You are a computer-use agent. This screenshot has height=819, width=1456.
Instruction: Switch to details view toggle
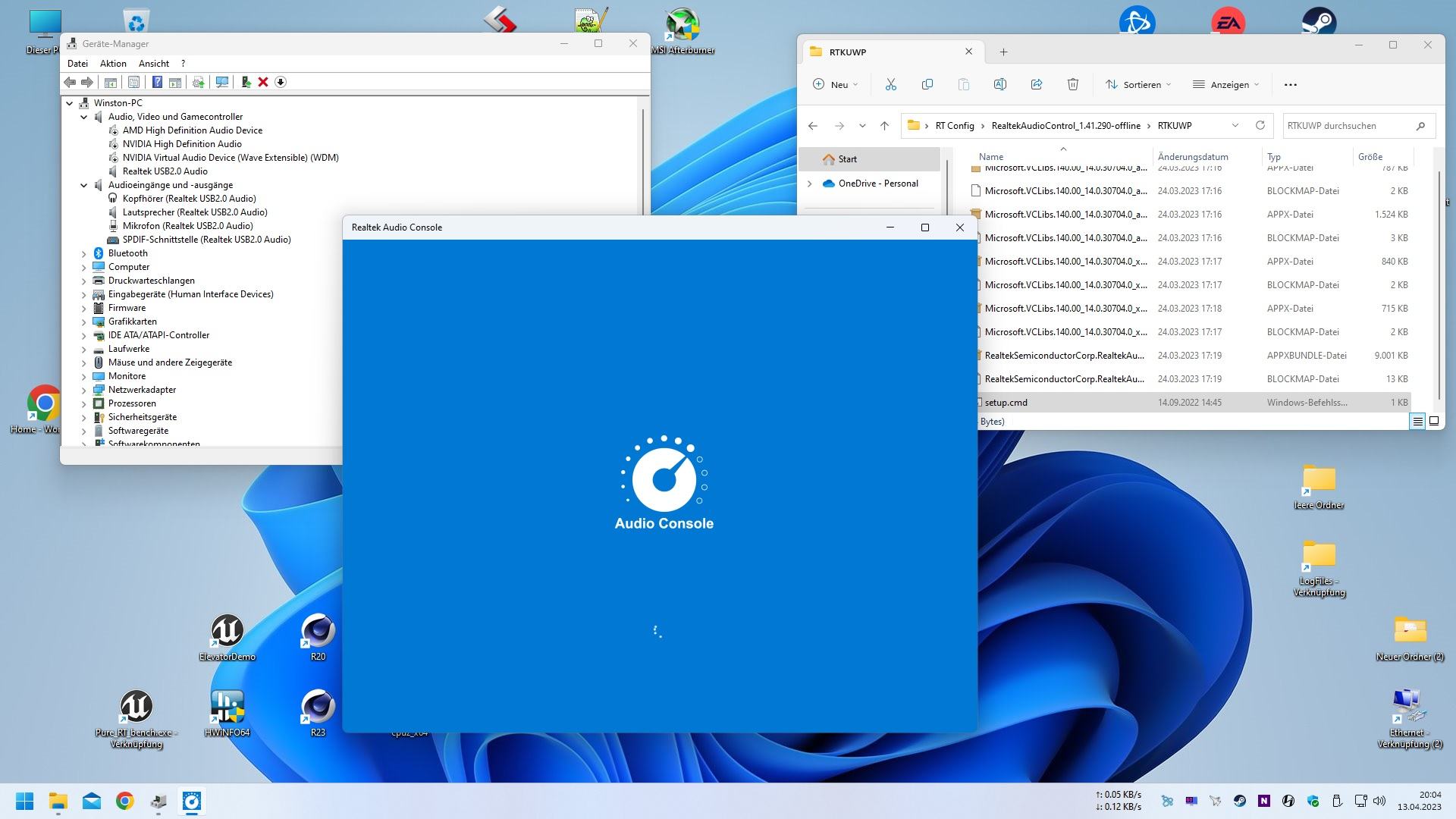pyautogui.click(x=1417, y=421)
